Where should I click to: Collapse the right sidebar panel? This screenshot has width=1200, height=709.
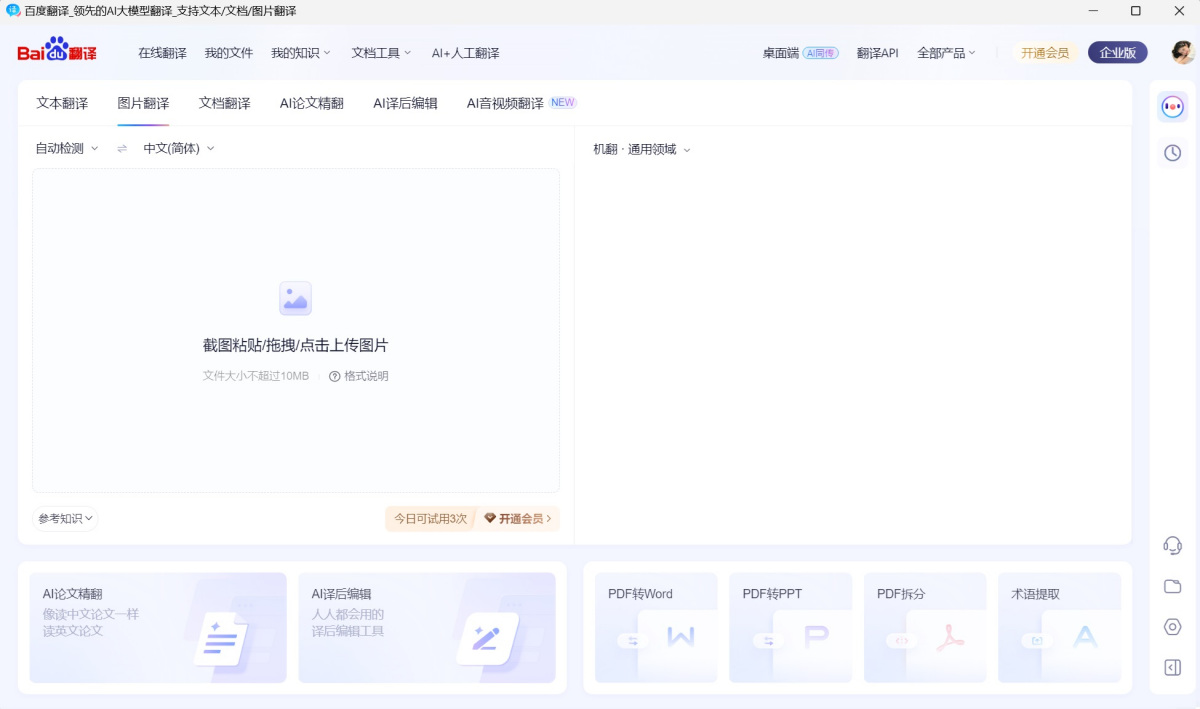click(x=1172, y=667)
